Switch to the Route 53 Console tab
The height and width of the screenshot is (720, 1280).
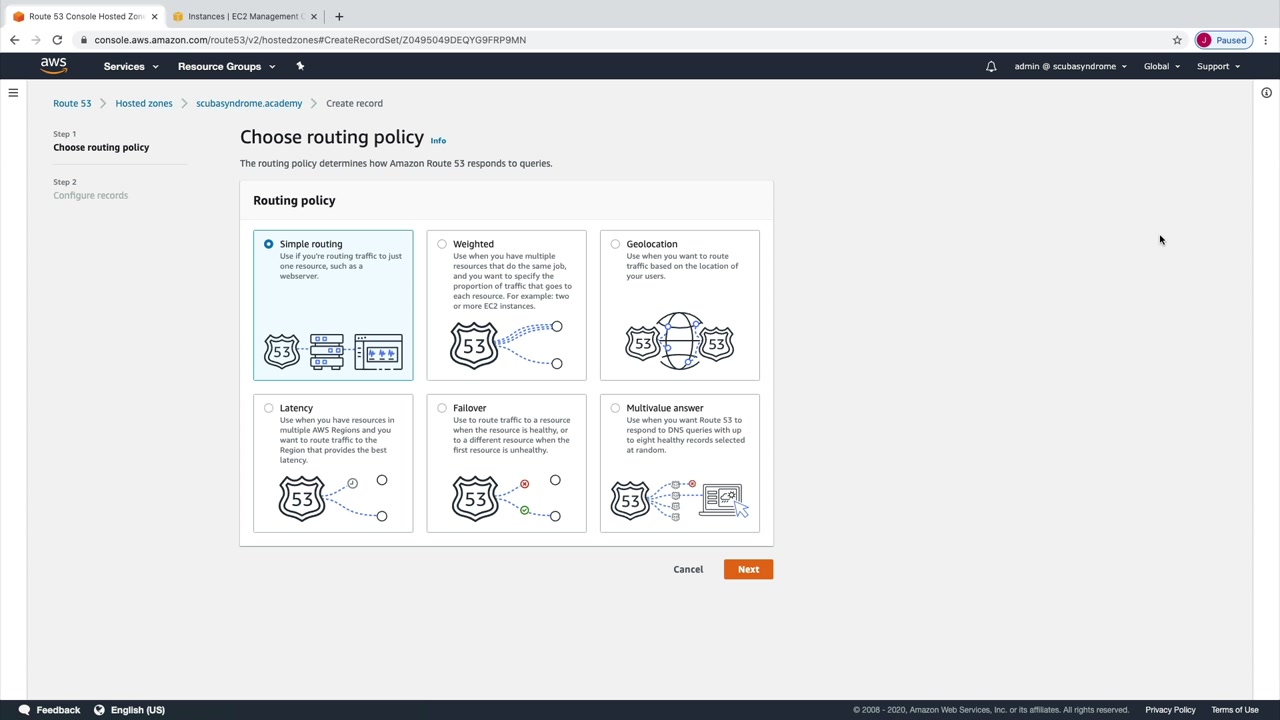[86, 16]
